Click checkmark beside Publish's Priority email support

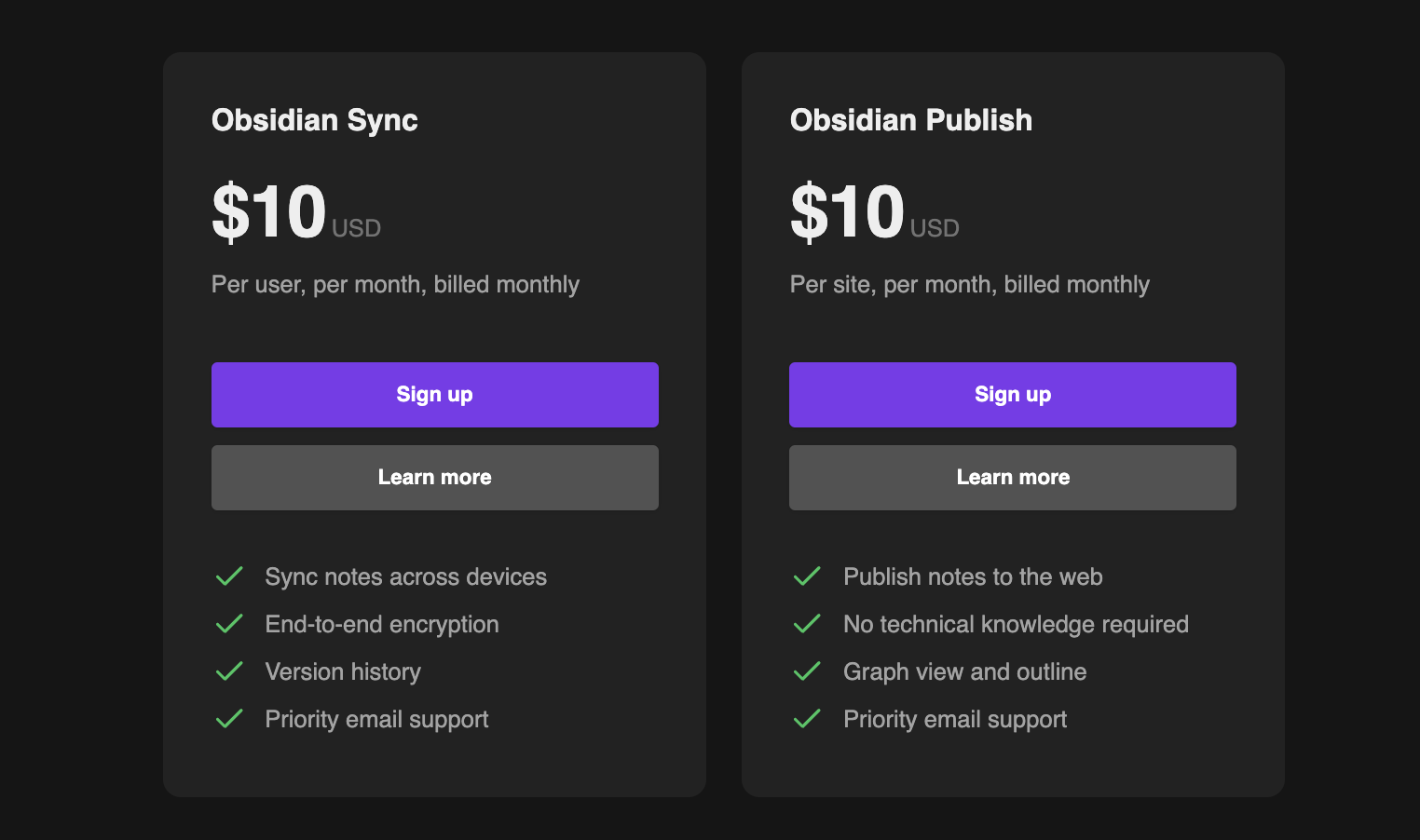tap(807, 719)
